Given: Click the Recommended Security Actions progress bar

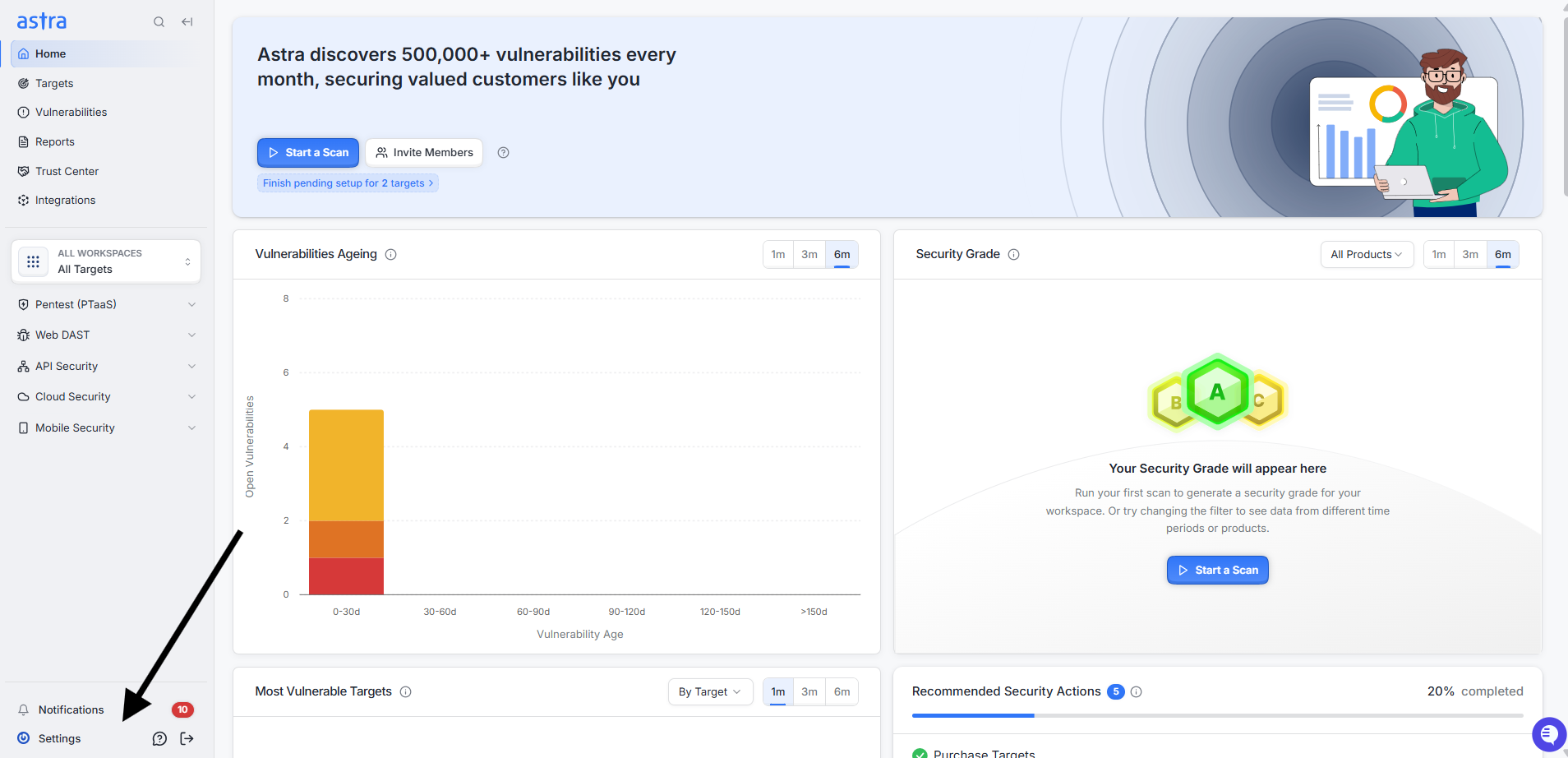Looking at the screenshot, I should click(x=1218, y=716).
